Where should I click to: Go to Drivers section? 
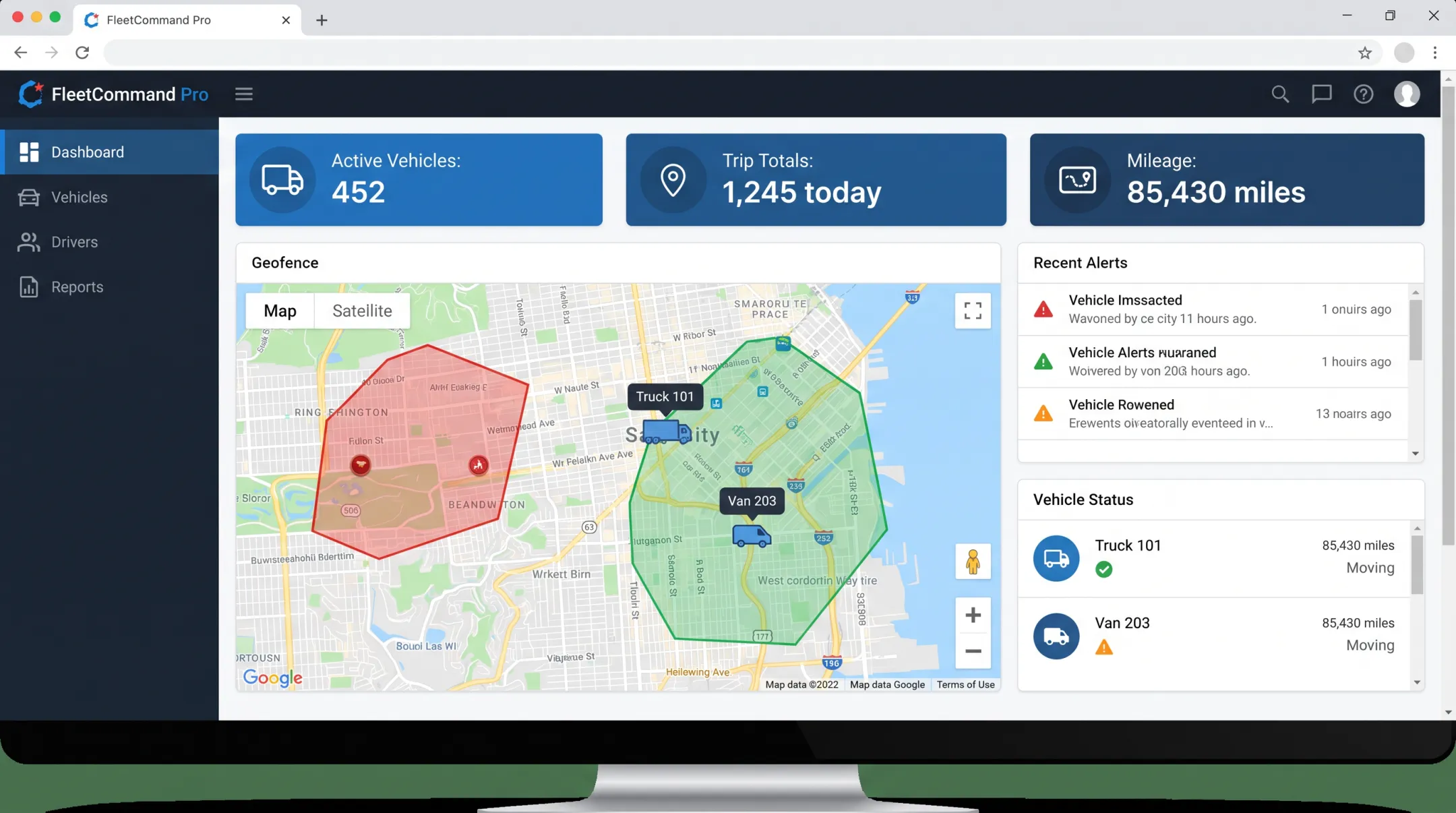coord(109,242)
